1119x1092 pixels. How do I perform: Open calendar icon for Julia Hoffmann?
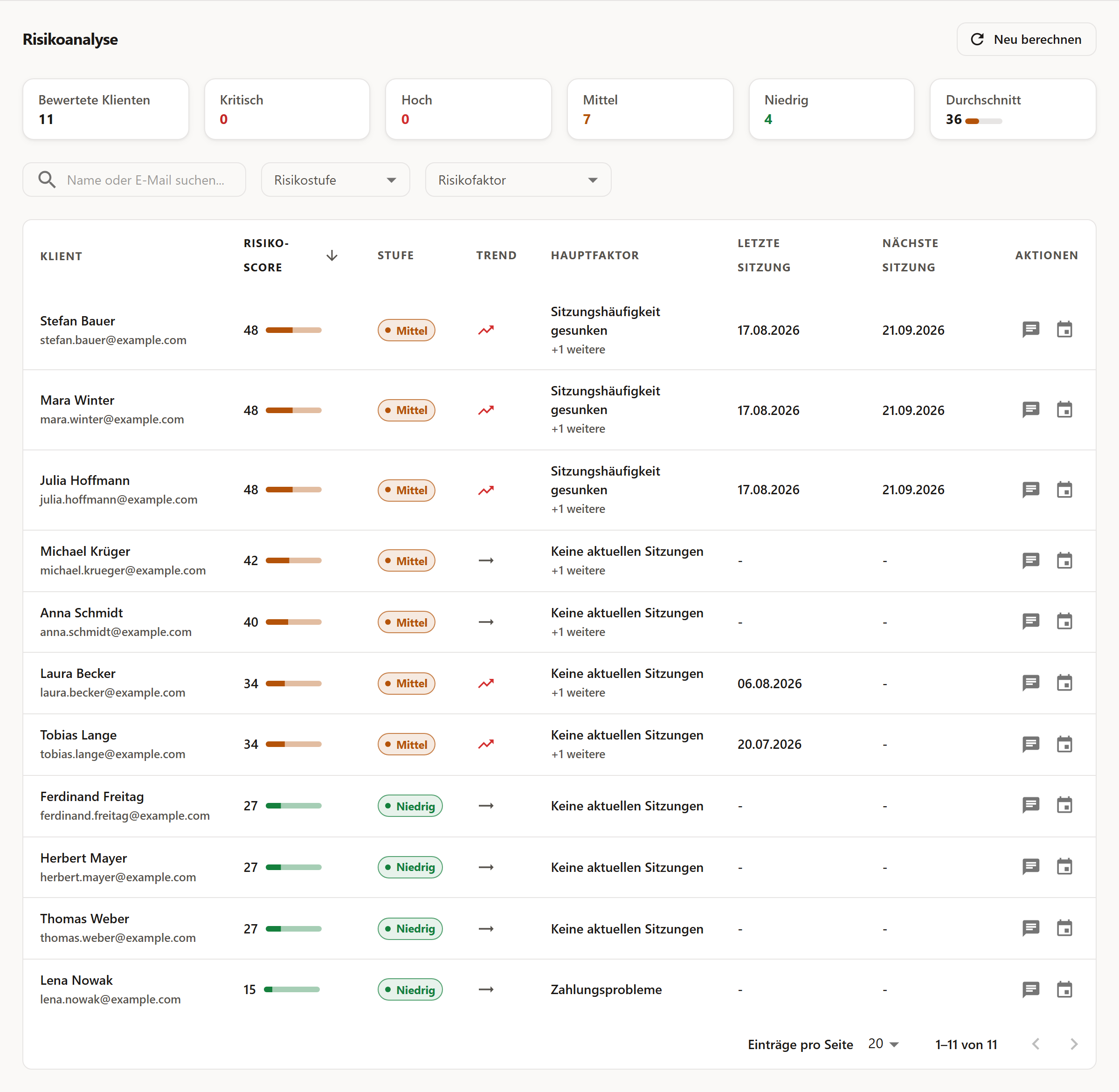pyautogui.click(x=1064, y=490)
